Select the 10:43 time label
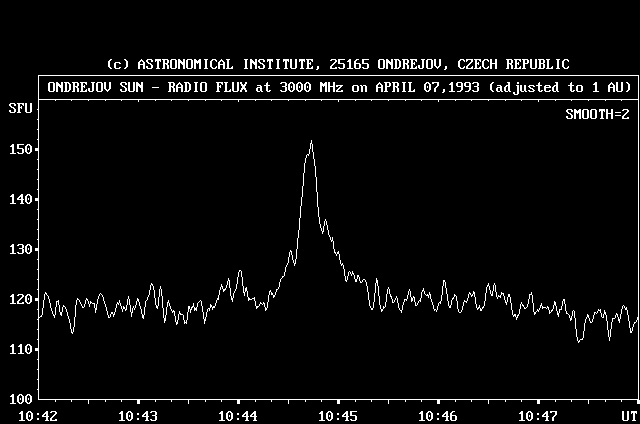This screenshot has width=640, height=424. [138, 415]
